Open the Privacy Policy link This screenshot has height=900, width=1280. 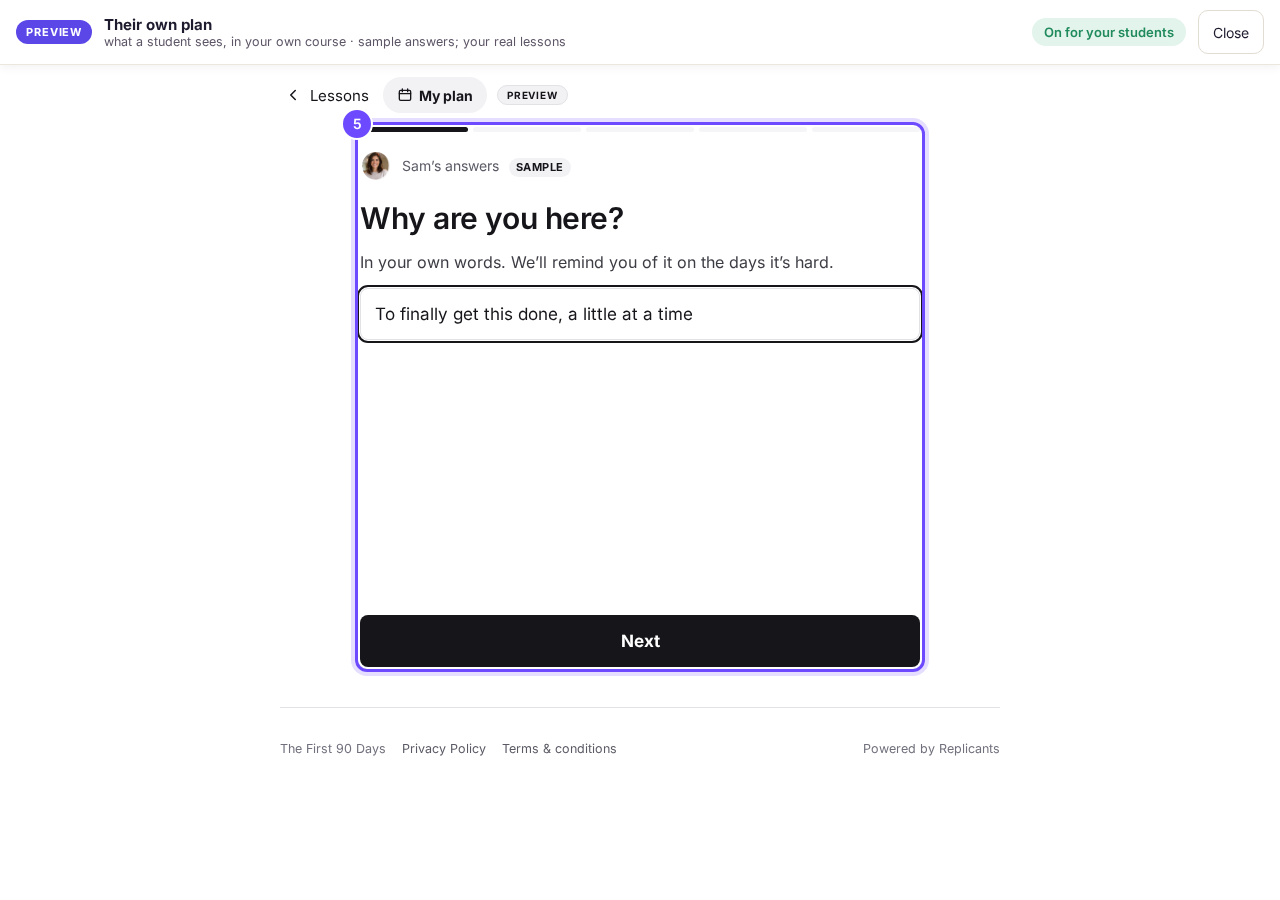tap(444, 748)
